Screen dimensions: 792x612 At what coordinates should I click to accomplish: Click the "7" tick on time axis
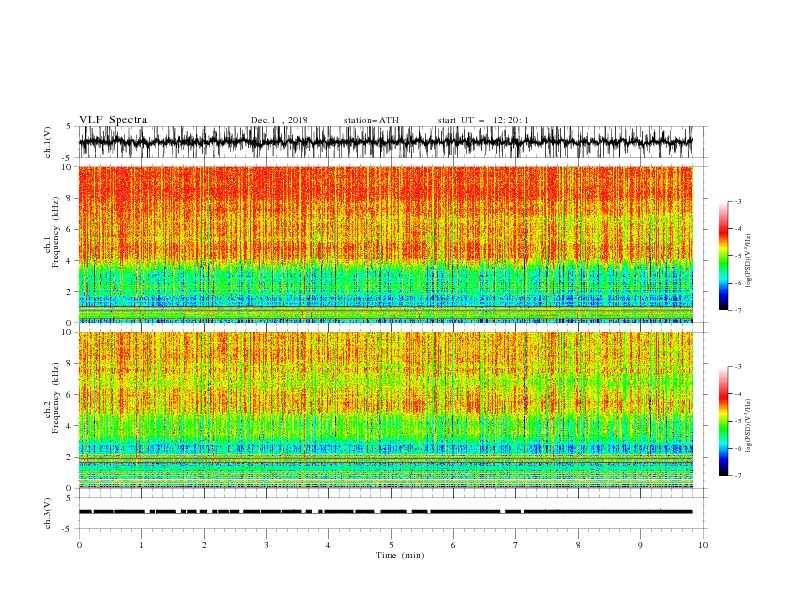516,545
